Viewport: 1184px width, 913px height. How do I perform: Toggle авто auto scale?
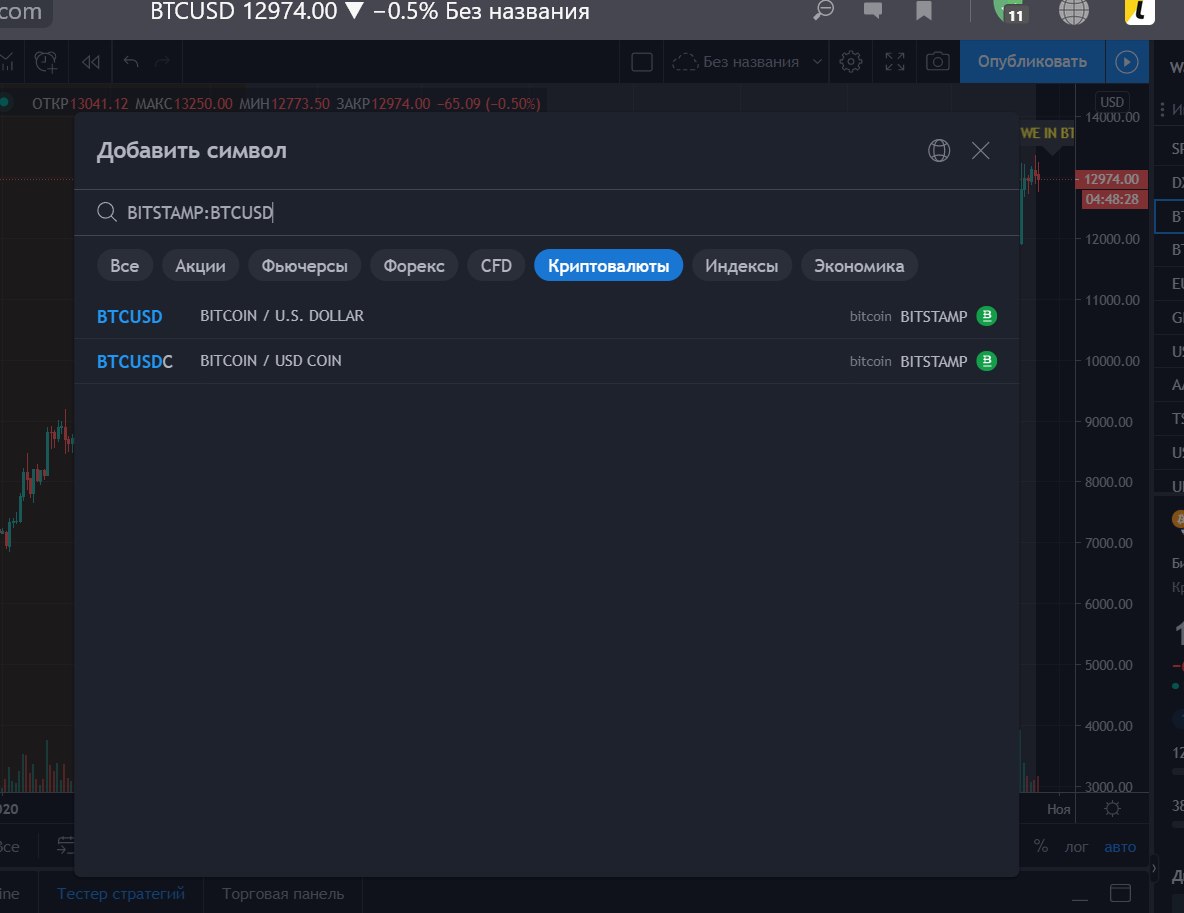pyautogui.click(x=1120, y=847)
